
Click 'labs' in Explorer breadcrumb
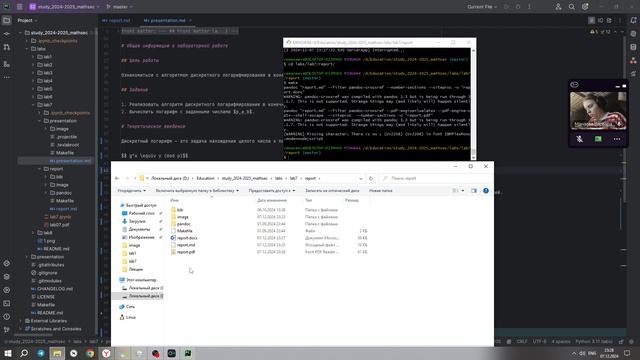(278, 178)
